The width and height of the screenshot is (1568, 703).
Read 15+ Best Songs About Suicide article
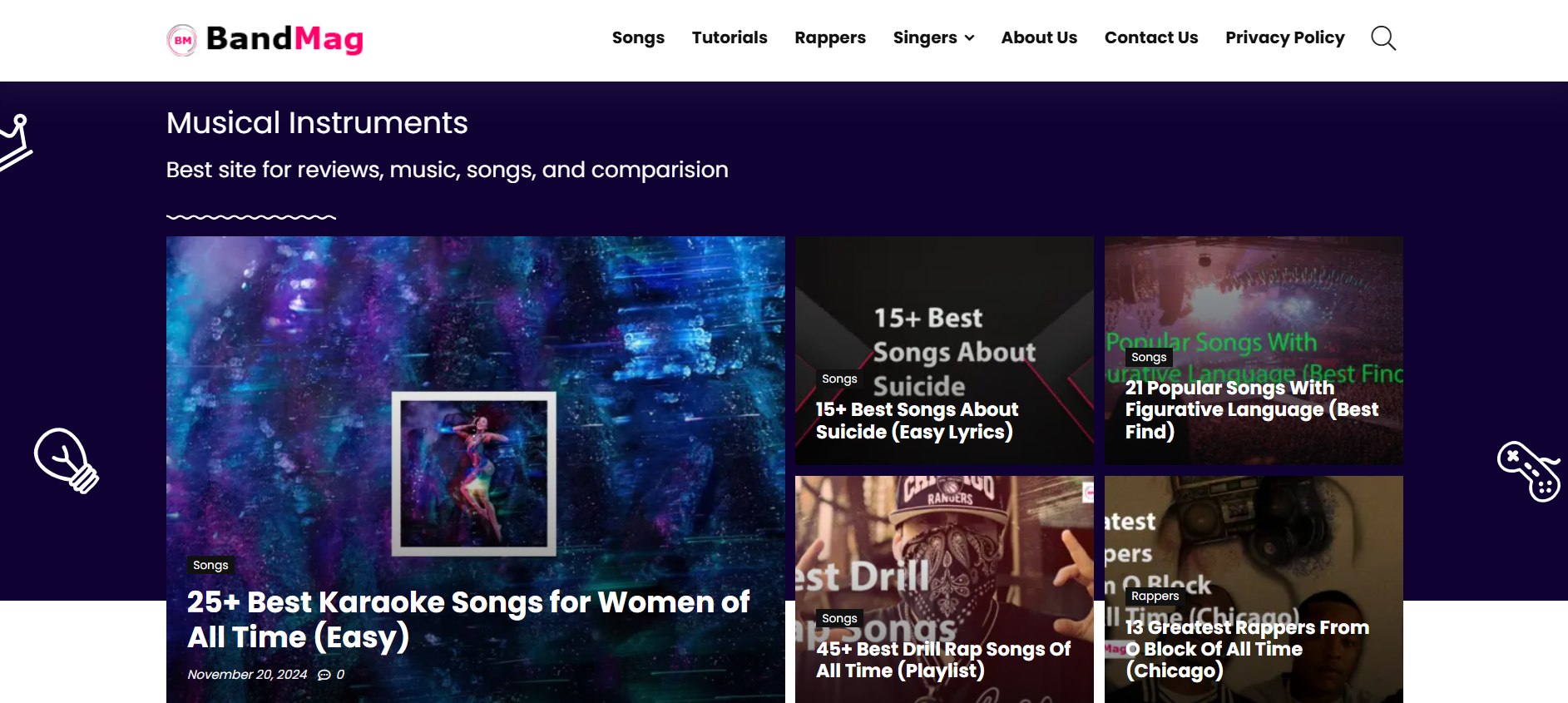pyautogui.click(x=916, y=421)
